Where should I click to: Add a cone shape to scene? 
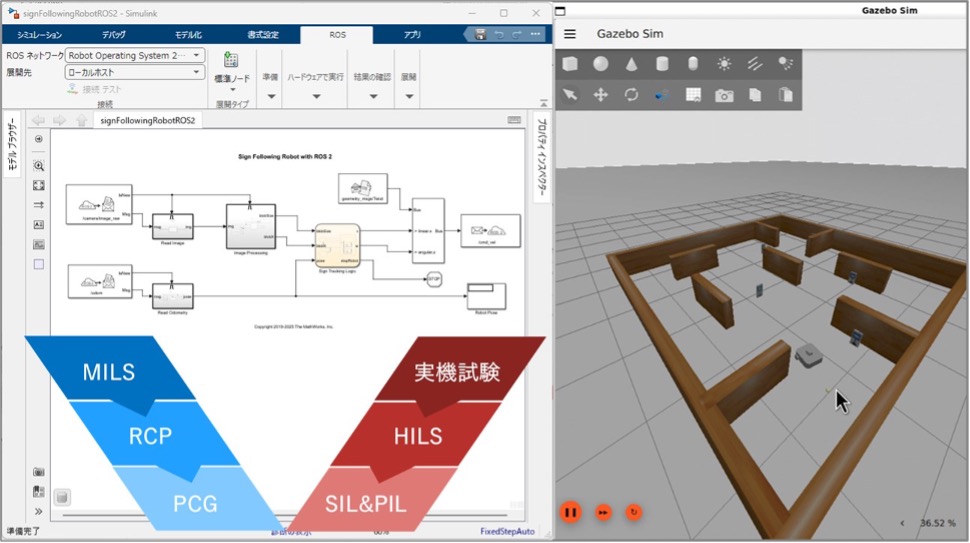(632, 64)
